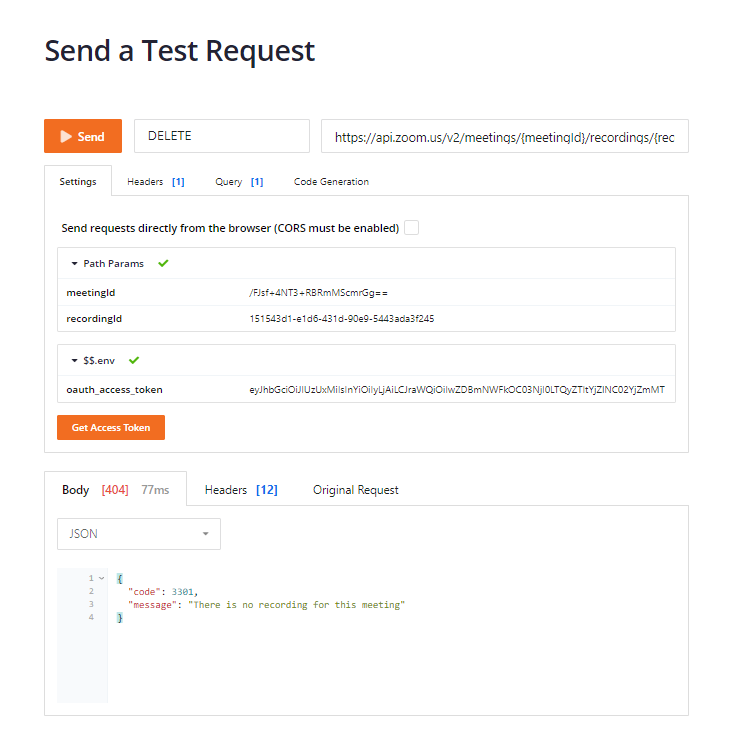
Task: Select the response Body [404] tab
Action: [x=116, y=490]
